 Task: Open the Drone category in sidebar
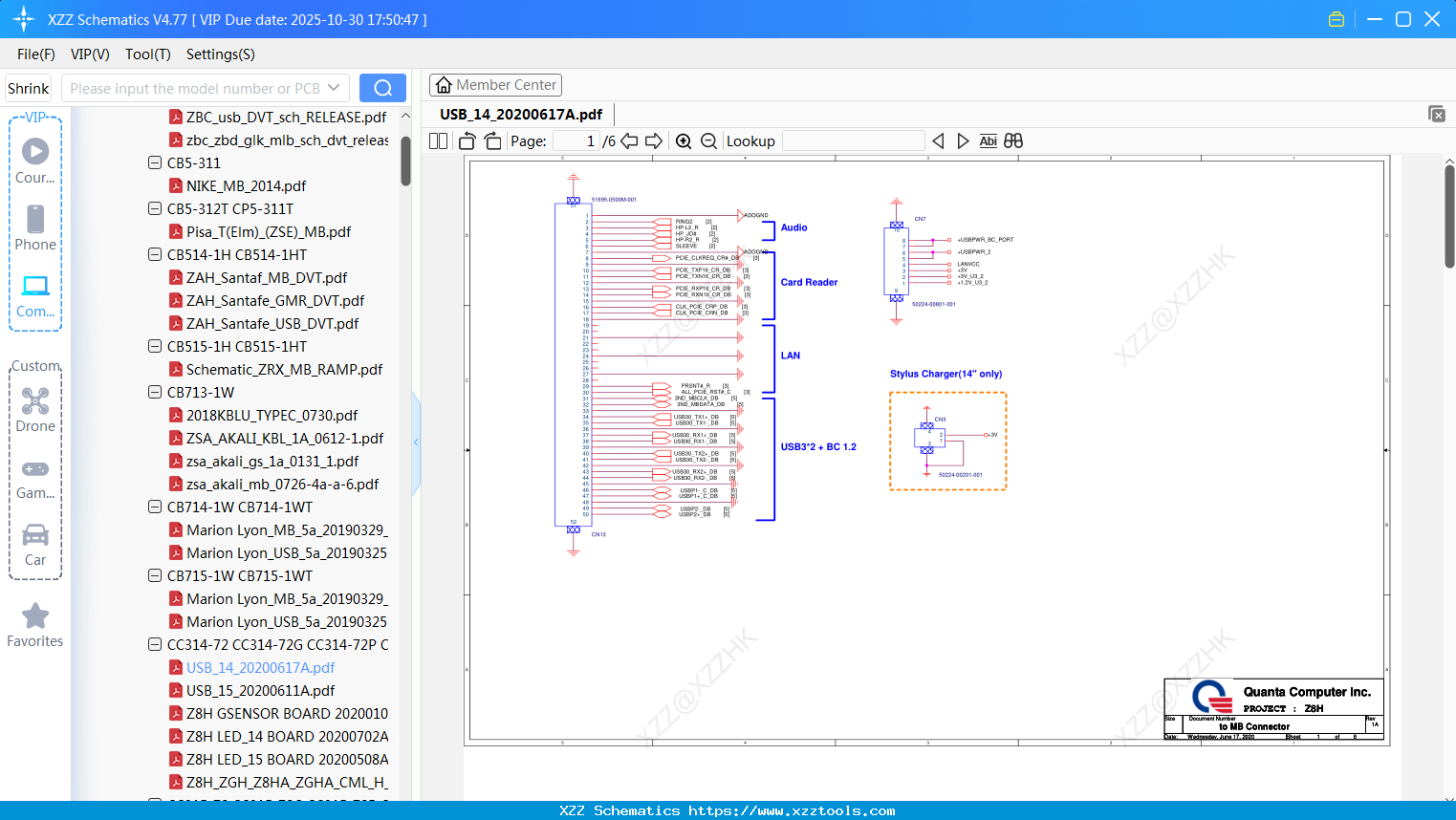pyautogui.click(x=35, y=409)
